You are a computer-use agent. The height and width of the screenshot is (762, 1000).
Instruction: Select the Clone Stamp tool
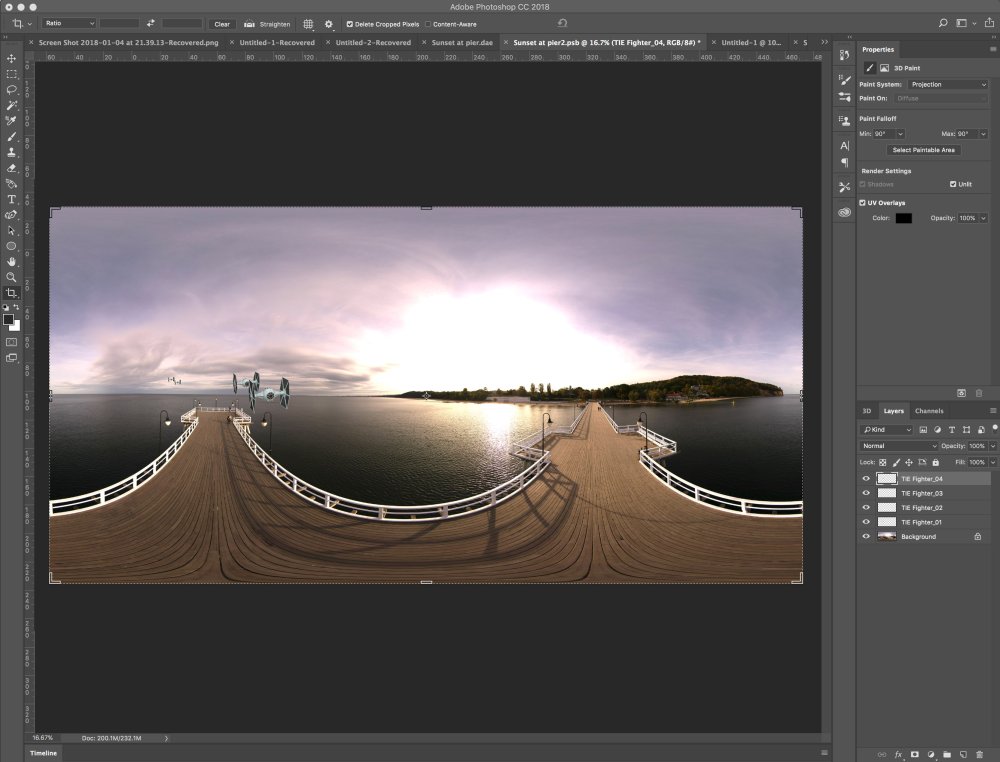coord(11,152)
